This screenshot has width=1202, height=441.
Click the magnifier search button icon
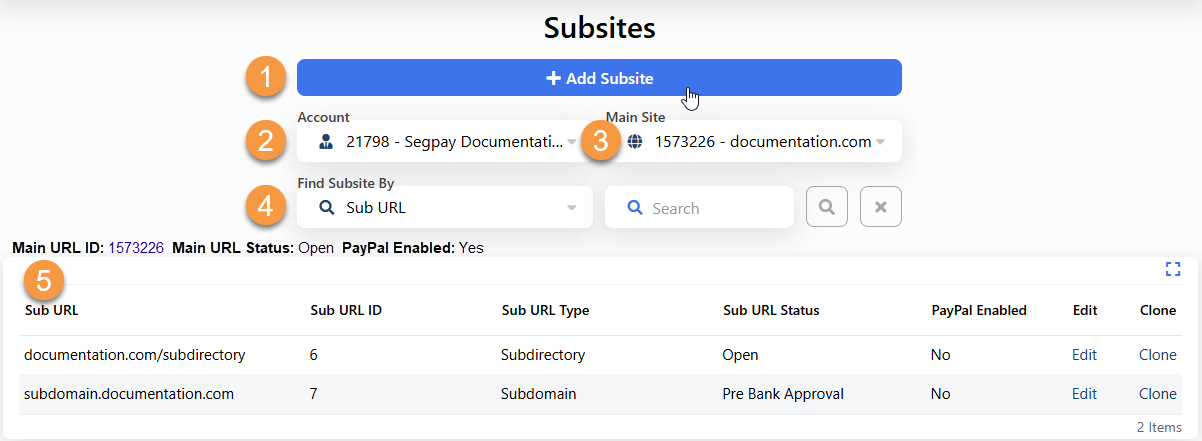pyautogui.click(x=827, y=207)
